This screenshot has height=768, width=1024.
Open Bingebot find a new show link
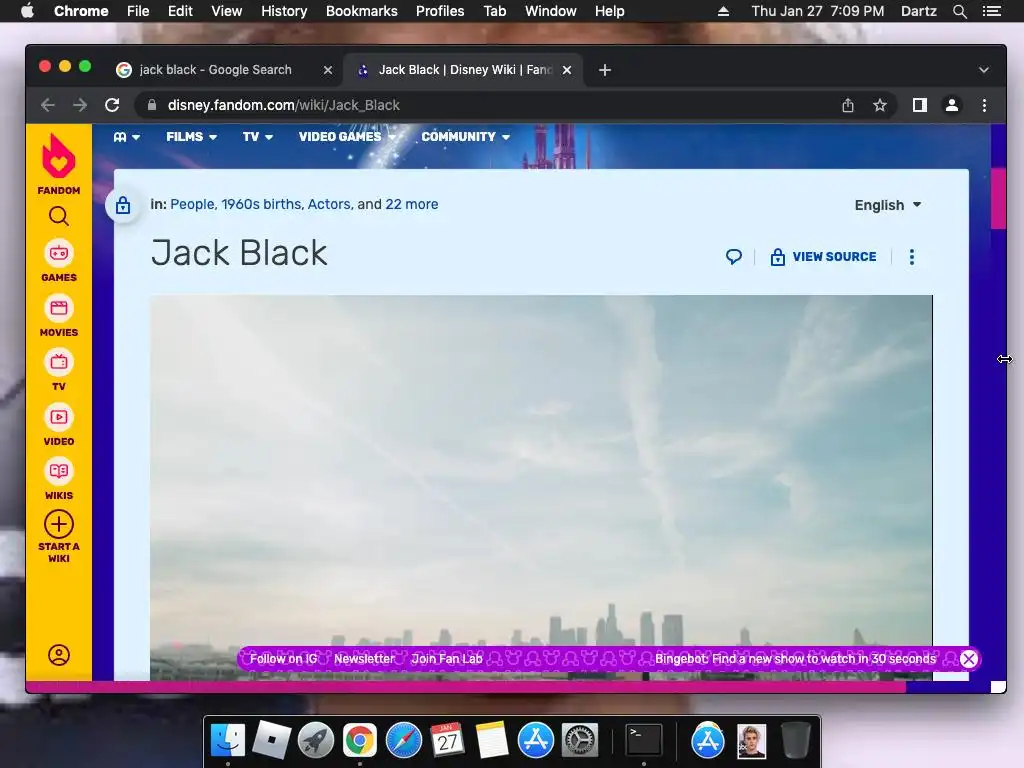point(795,659)
